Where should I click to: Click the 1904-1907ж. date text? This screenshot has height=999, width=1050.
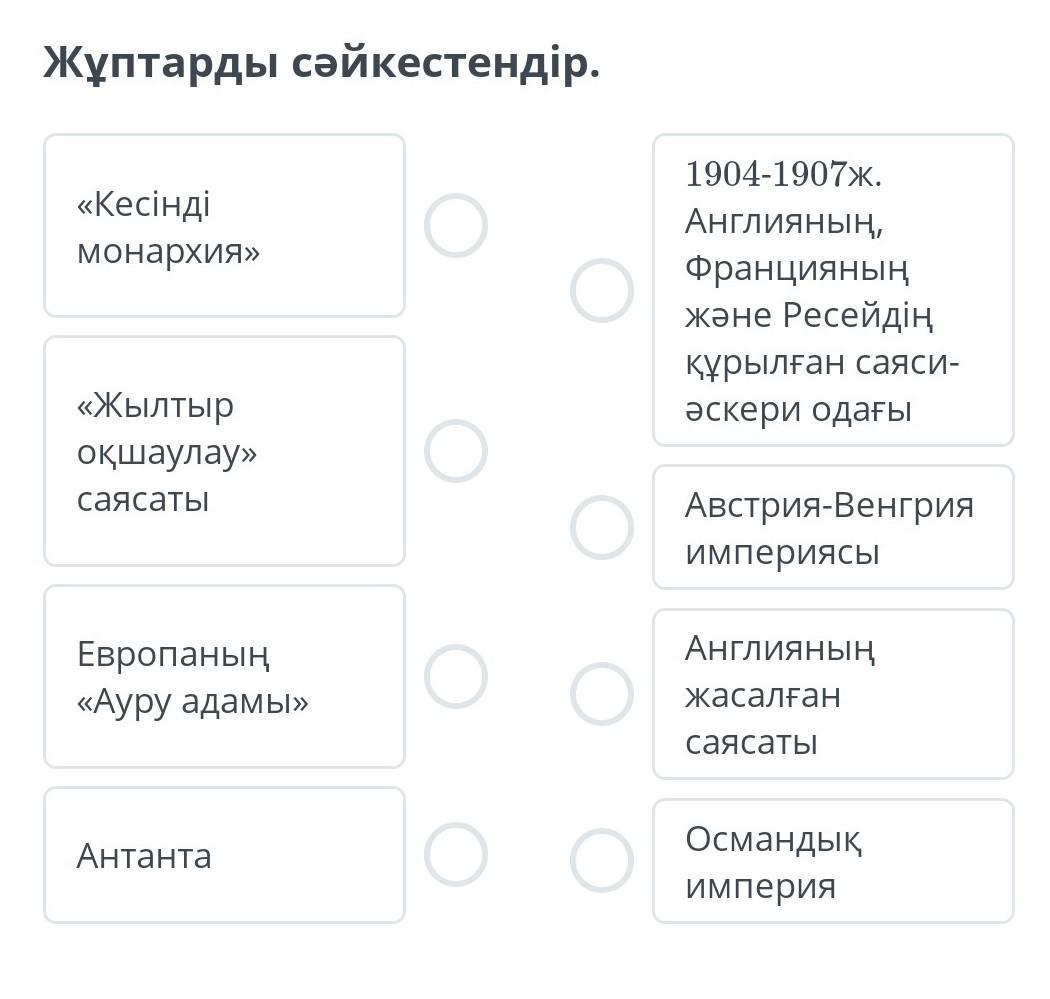click(784, 174)
